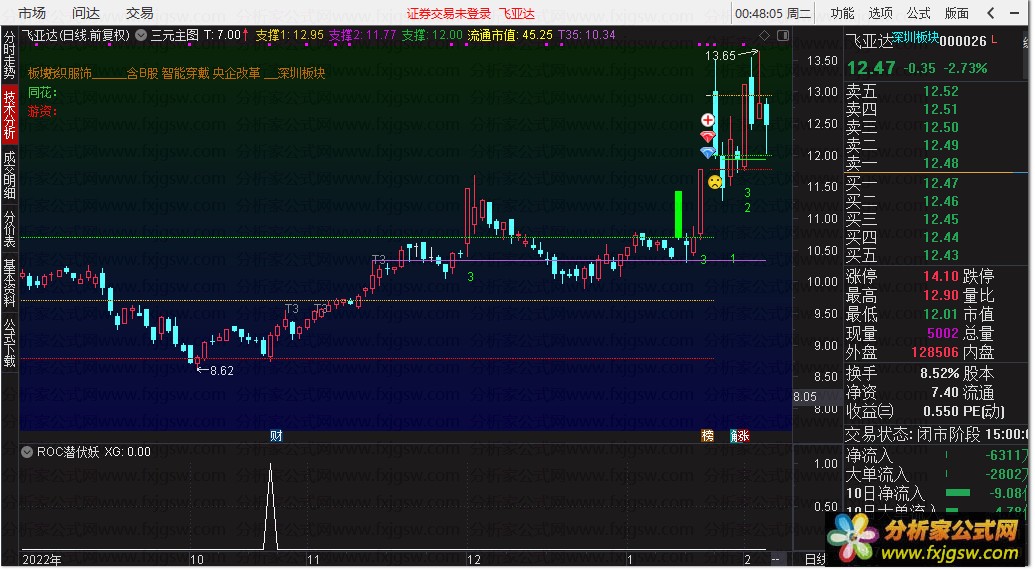This screenshot has width=1035, height=570.
Task: Switch to the 分时走势 side tab
Action: click(x=9, y=55)
